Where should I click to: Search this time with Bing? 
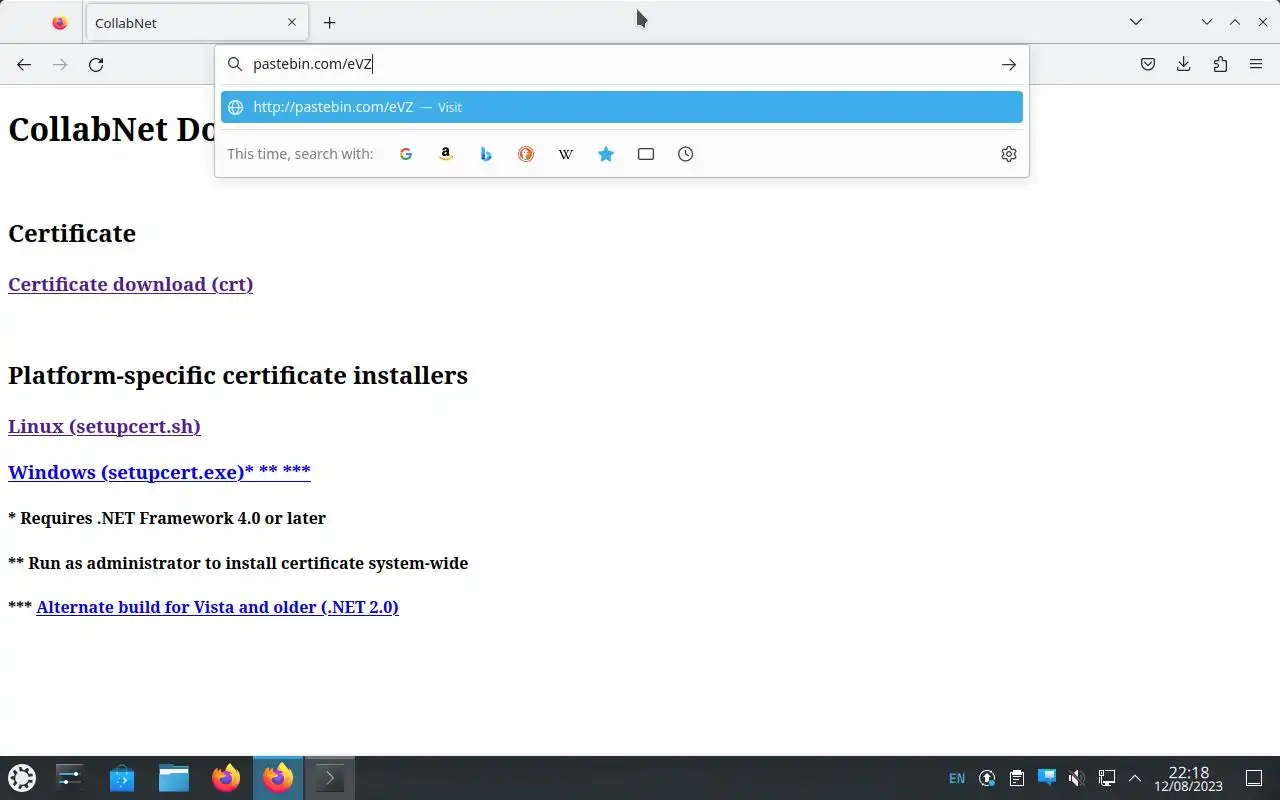click(486, 154)
